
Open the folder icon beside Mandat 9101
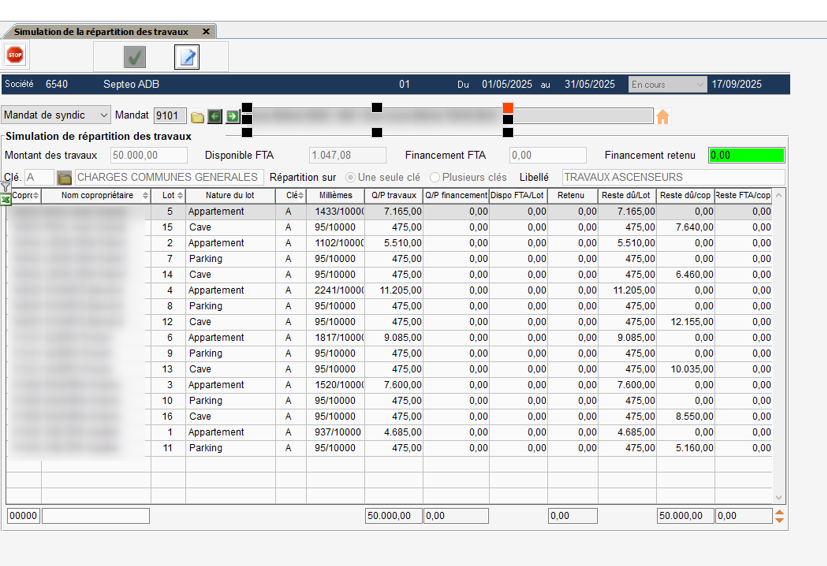pos(198,117)
